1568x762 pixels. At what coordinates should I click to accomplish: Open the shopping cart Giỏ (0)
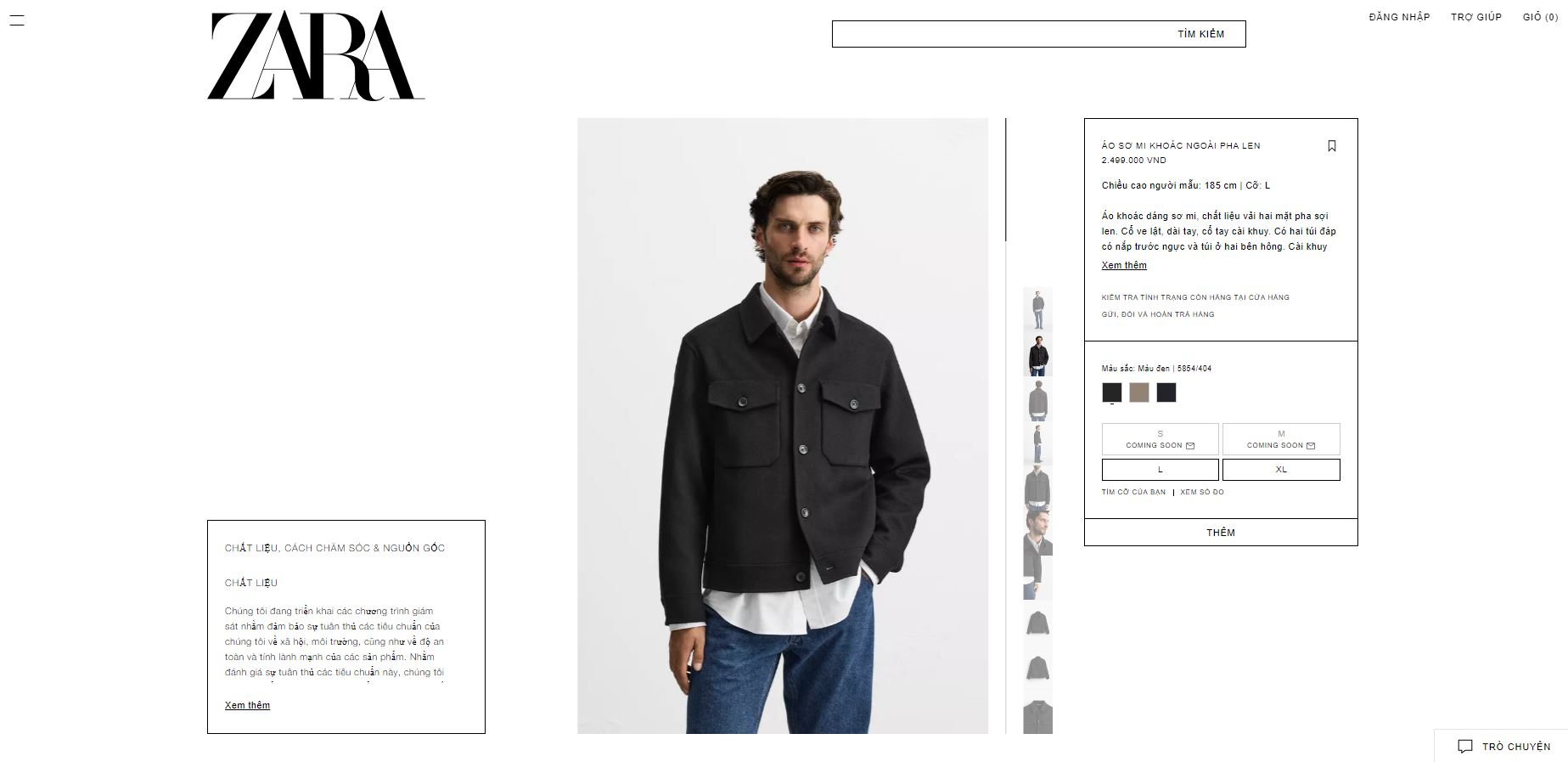pos(1540,17)
